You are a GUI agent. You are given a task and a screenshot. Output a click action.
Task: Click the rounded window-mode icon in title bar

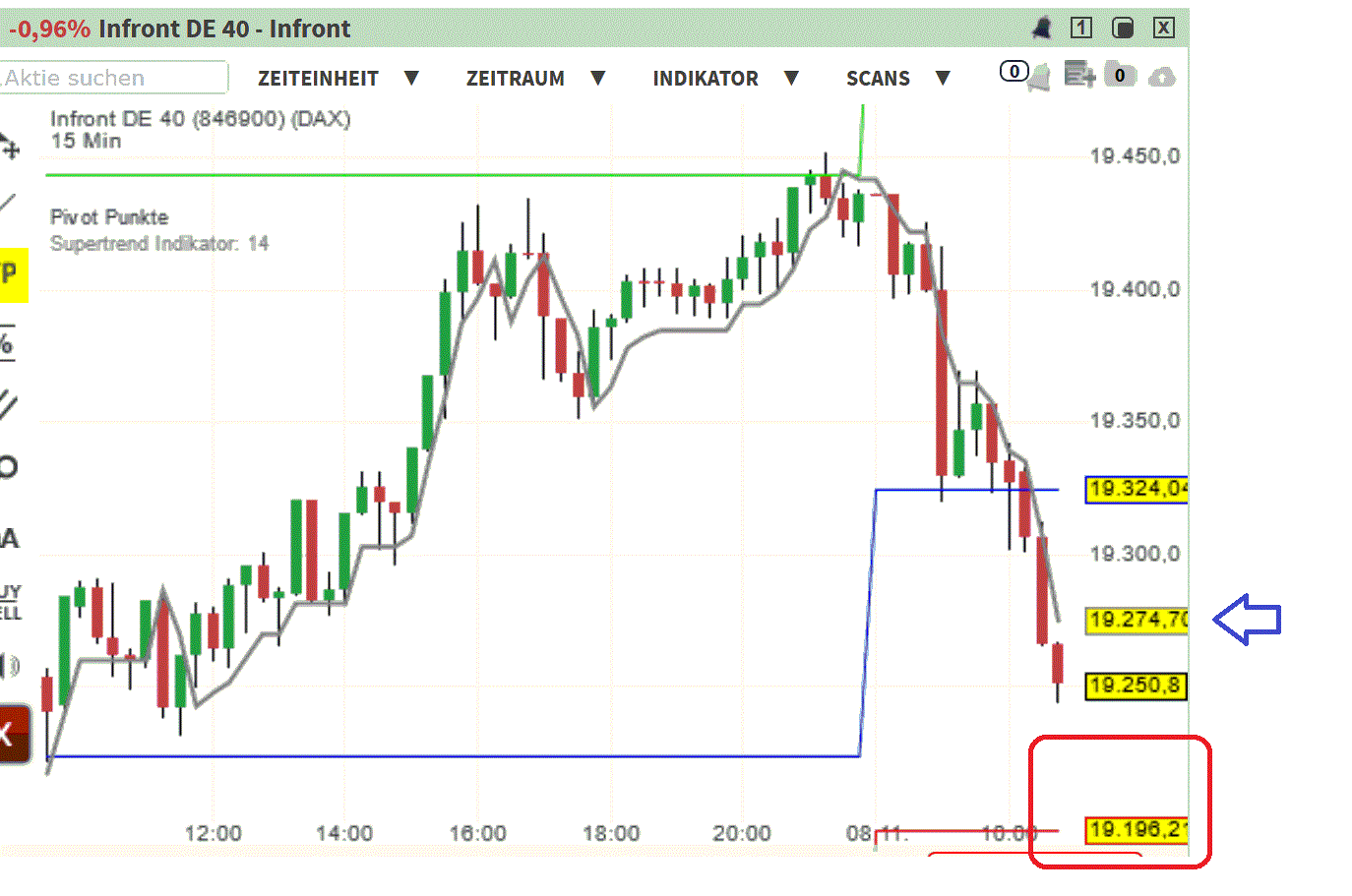(x=1123, y=28)
